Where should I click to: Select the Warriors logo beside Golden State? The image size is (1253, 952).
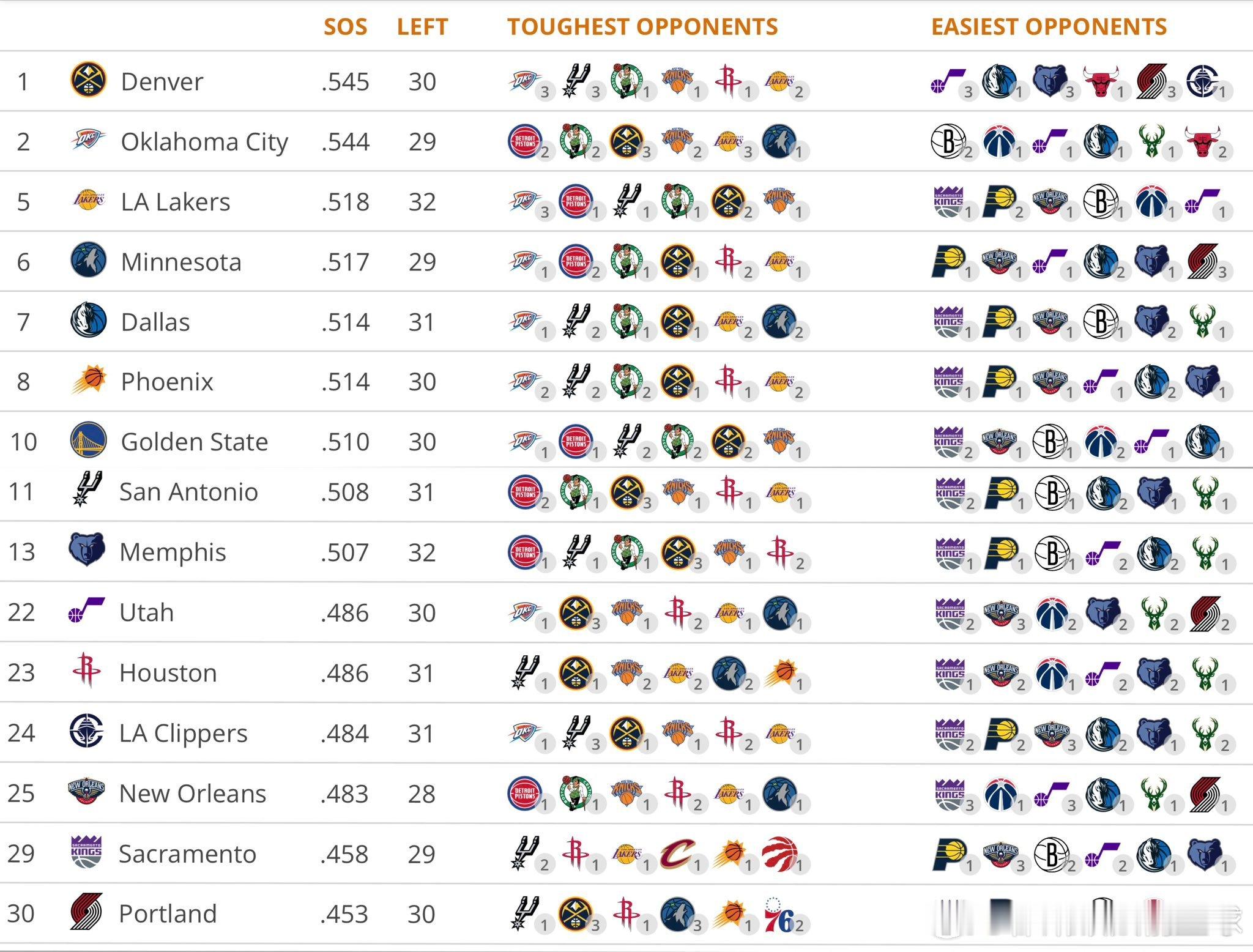(x=88, y=441)
